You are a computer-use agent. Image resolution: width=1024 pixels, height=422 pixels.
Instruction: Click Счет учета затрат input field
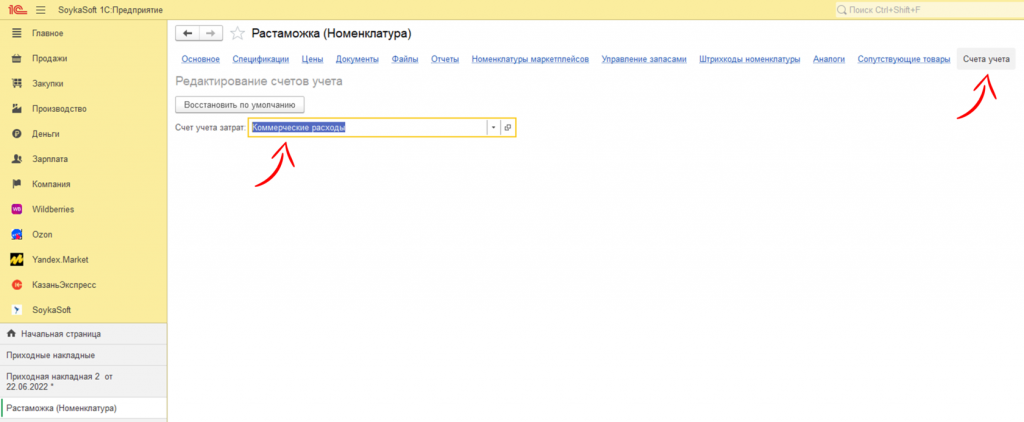[x=366, y=128]
